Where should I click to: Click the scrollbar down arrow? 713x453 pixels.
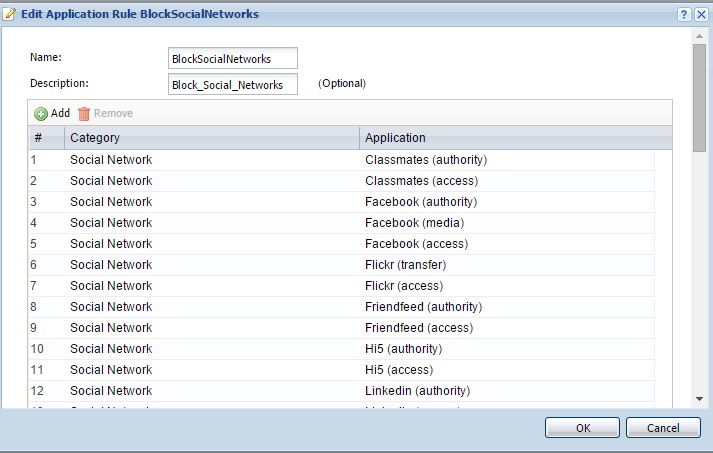click(699, 399)
